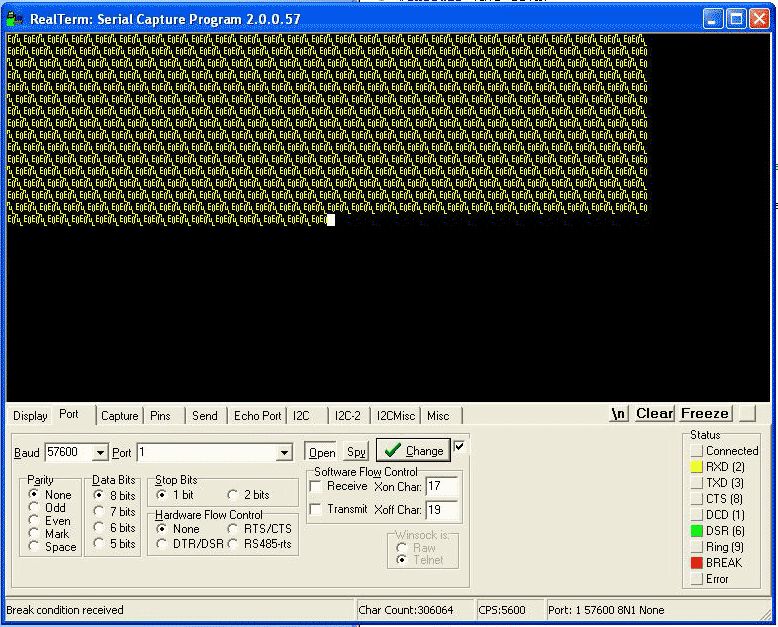Click the red BREAK indicator

697,563
